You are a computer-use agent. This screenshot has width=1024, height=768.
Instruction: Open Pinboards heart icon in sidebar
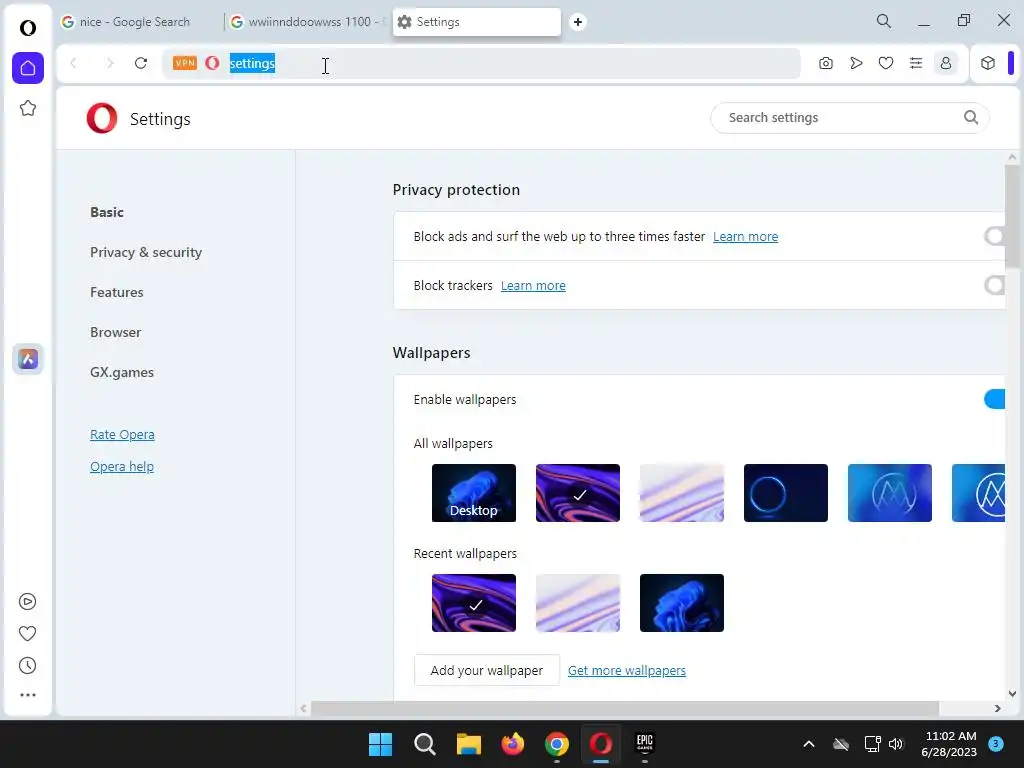click(x=27, y=633)
